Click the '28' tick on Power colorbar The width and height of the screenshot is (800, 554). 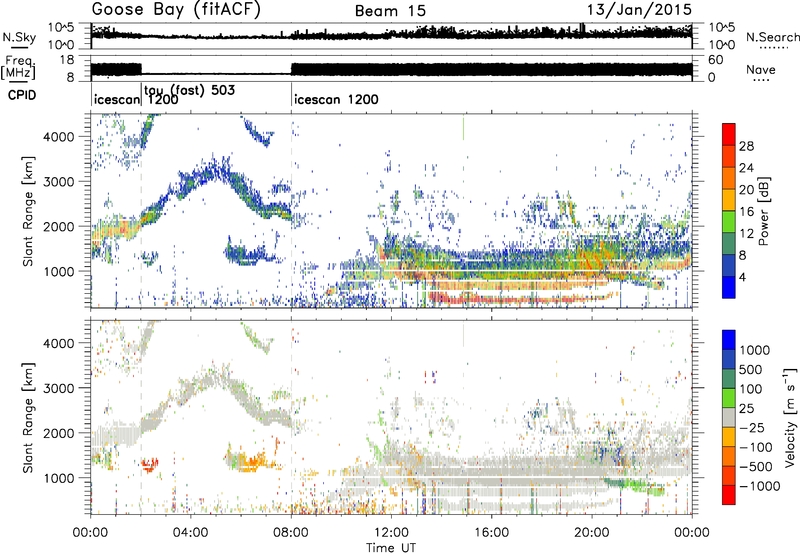coord(746,146)
